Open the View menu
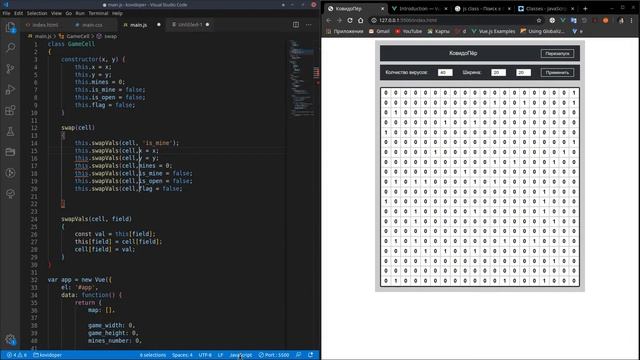 point(56,13)
